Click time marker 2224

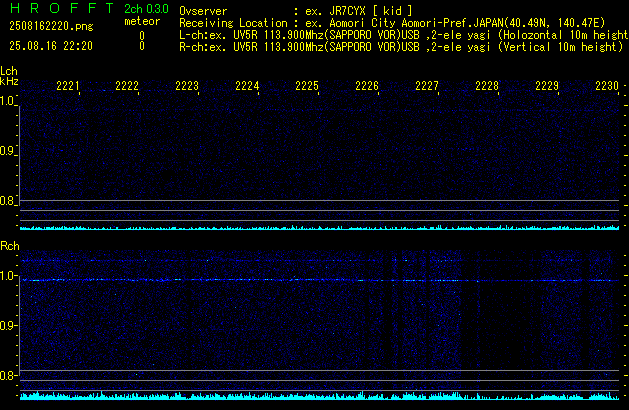(x=247, y=86)
